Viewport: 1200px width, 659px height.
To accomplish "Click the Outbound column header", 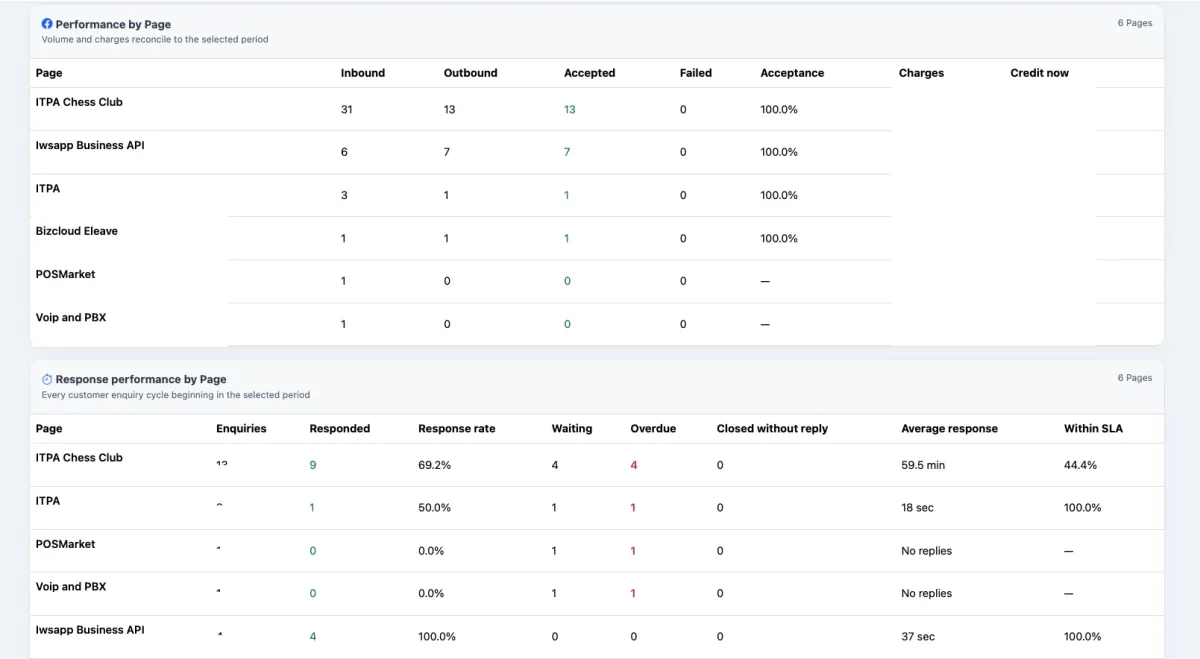I will tap(470, 73).
